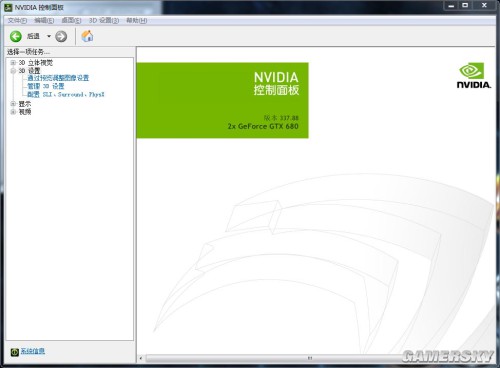Open the 3D 设置 menu

pyautogui.click(x=104, y=21)
